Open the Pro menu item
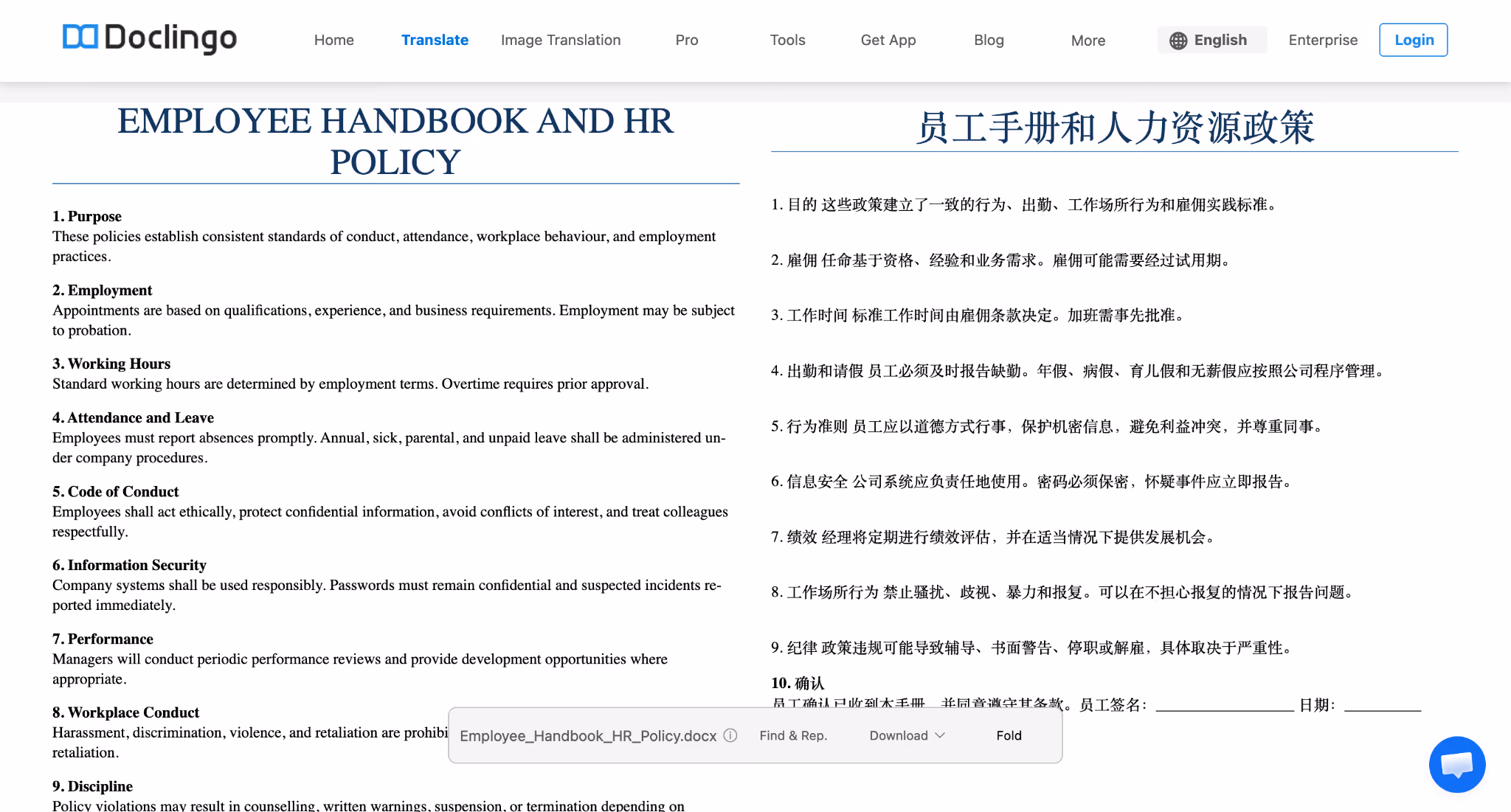Image resolution: width=1511 pixels, height=812 pixels. click(686, 40)
